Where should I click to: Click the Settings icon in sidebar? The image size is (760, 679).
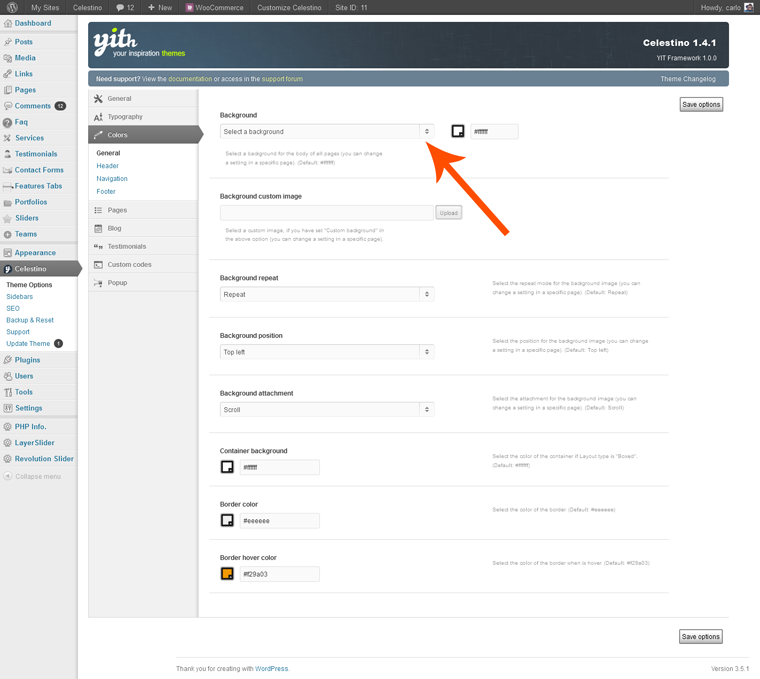pos(8,408)
